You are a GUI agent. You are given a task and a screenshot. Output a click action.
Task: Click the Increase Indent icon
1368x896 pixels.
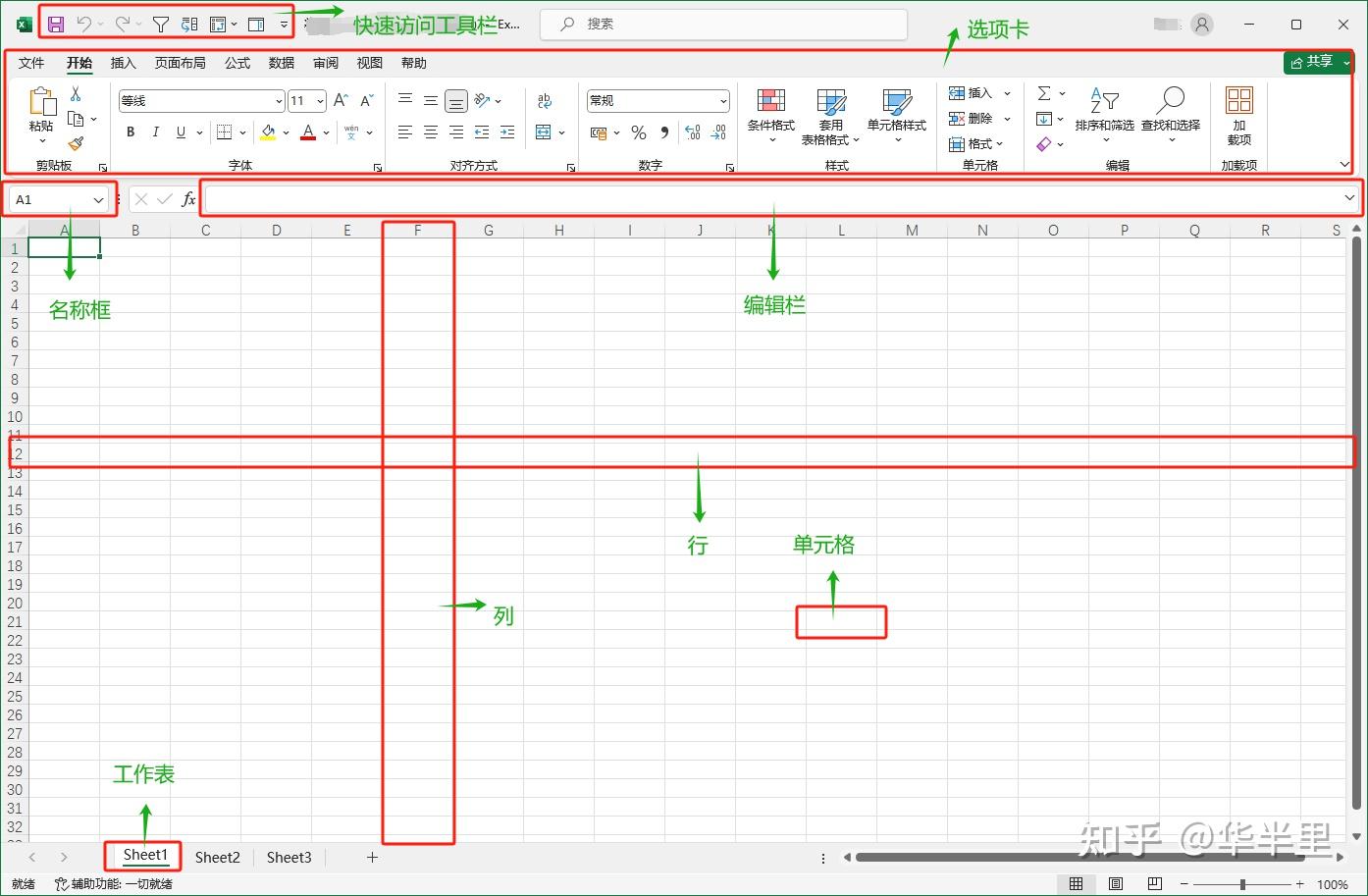click(x=507, y=132)
